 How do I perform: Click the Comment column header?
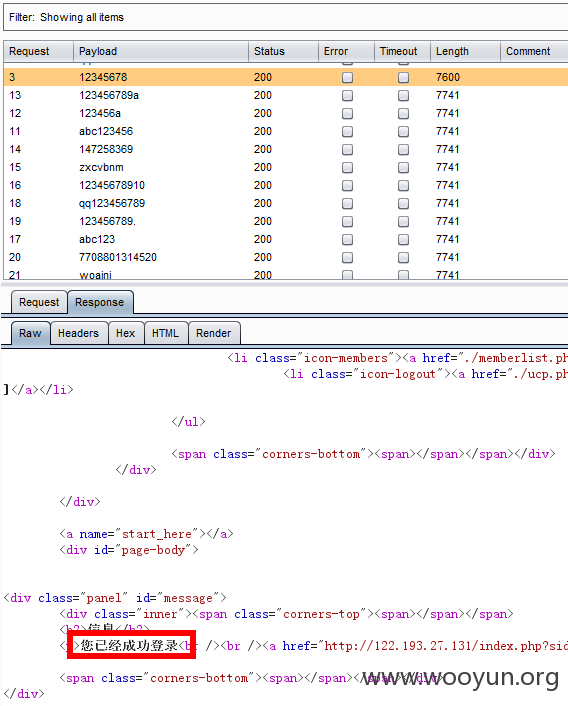[534, 51]
